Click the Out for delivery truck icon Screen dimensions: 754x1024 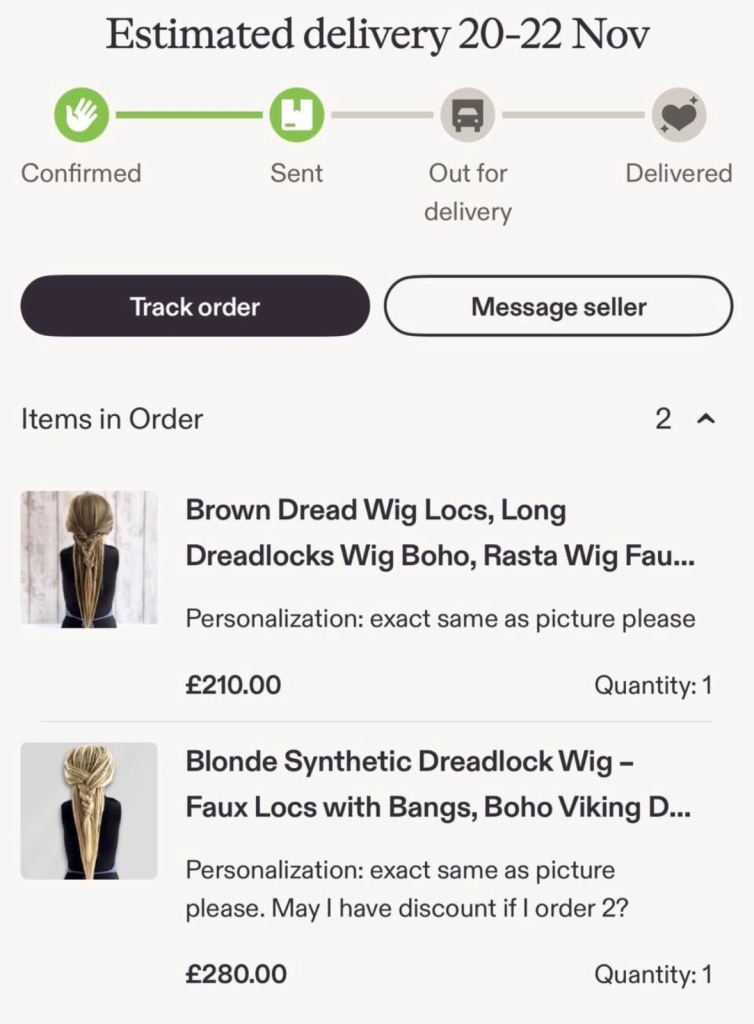(x=467, y=115)
